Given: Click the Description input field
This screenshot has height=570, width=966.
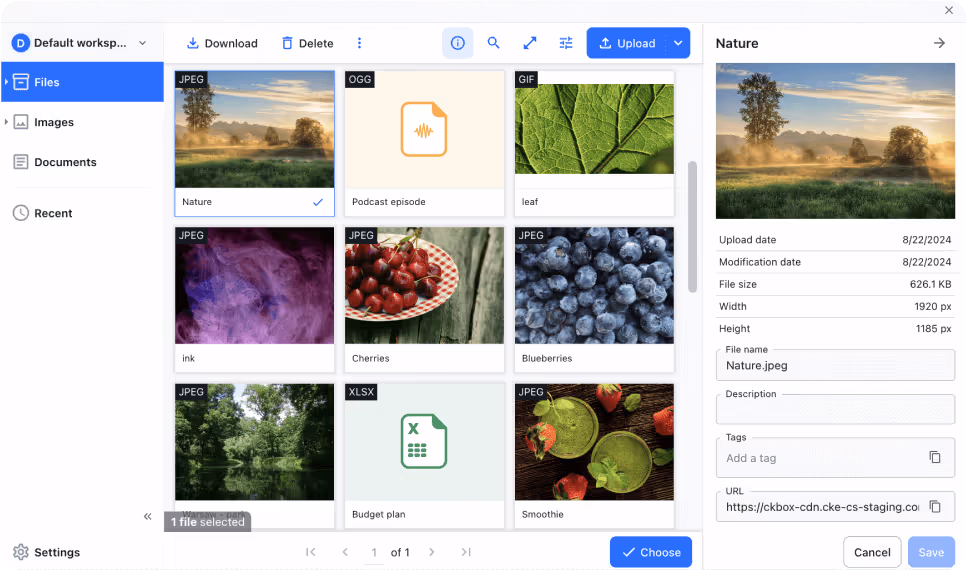Looking at the screenshot, I should [x=834, y=410].
